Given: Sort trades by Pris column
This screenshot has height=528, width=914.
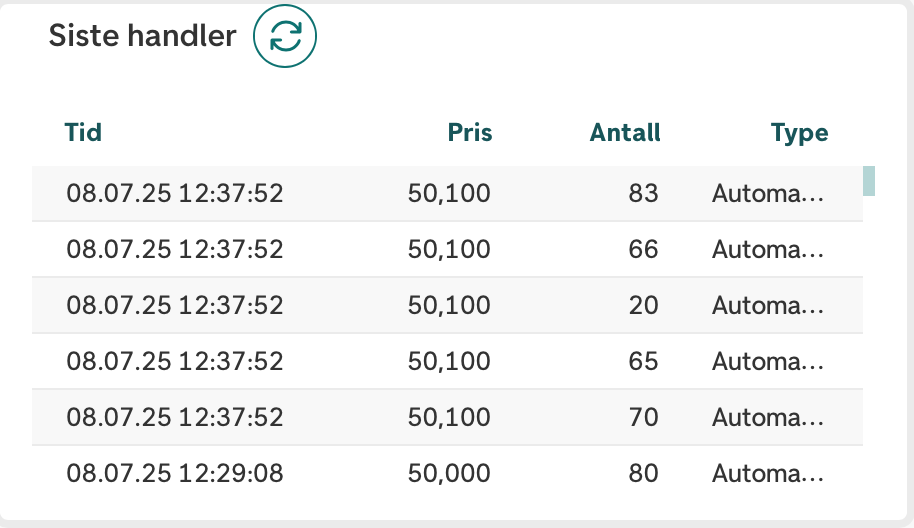Looking at the screenshot, I should click(470, 132).
